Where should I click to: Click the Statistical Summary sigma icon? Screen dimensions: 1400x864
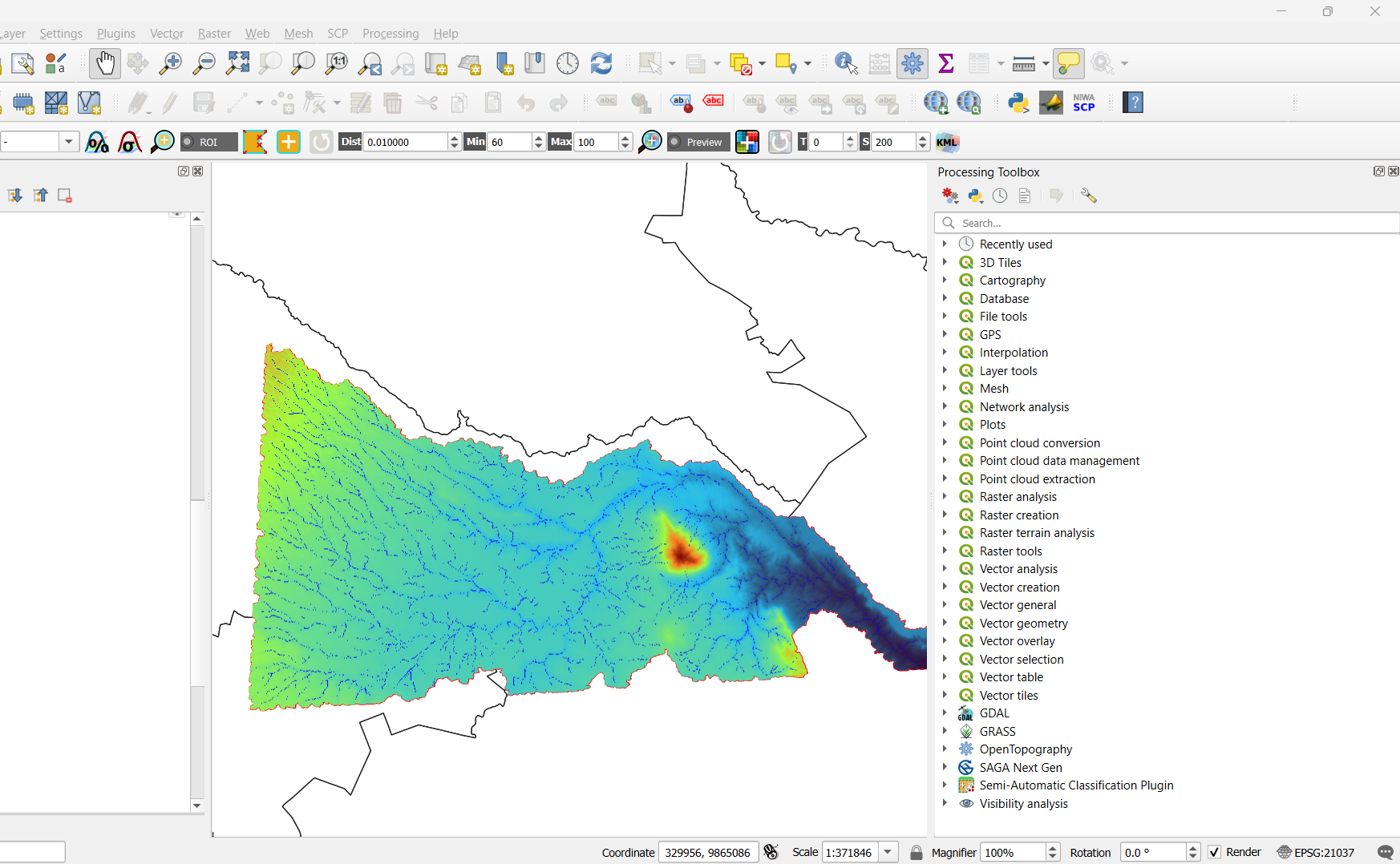(x=946, y=63)
